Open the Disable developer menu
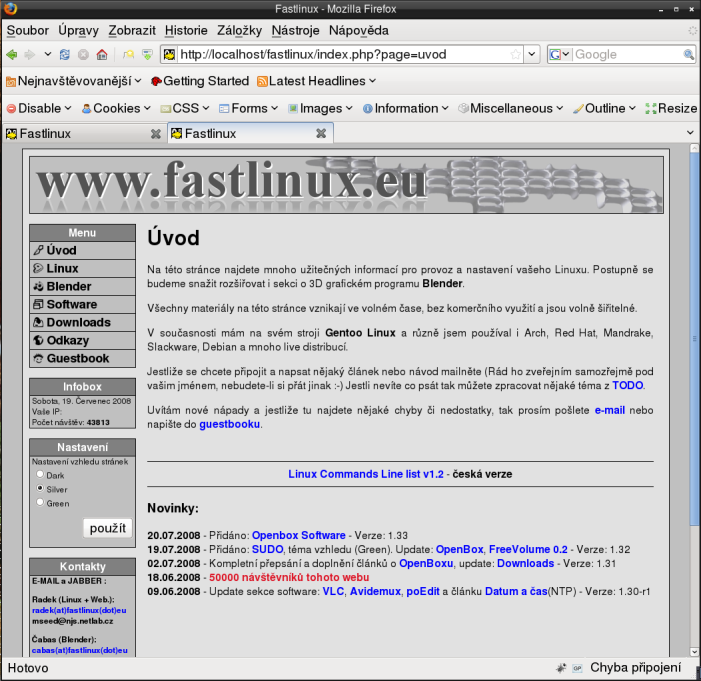 point(39,108)
